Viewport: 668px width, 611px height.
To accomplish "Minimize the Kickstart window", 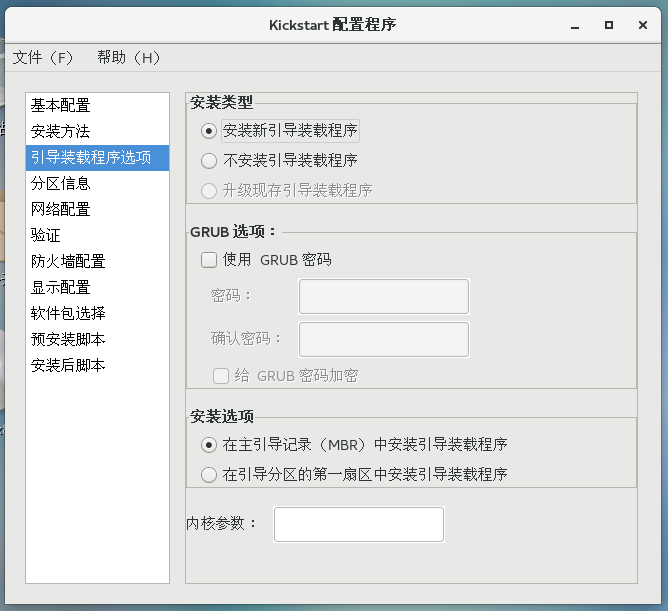I will pyautogui.click(x=575, y=25).
